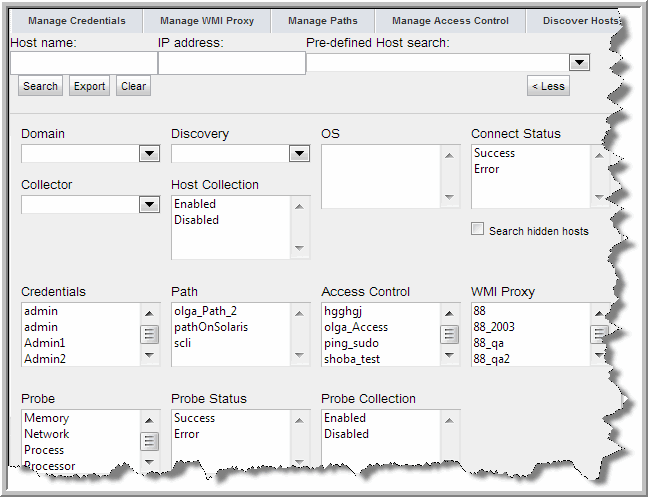Enable the Search hidden hosts checkbox

coord(478,230)
